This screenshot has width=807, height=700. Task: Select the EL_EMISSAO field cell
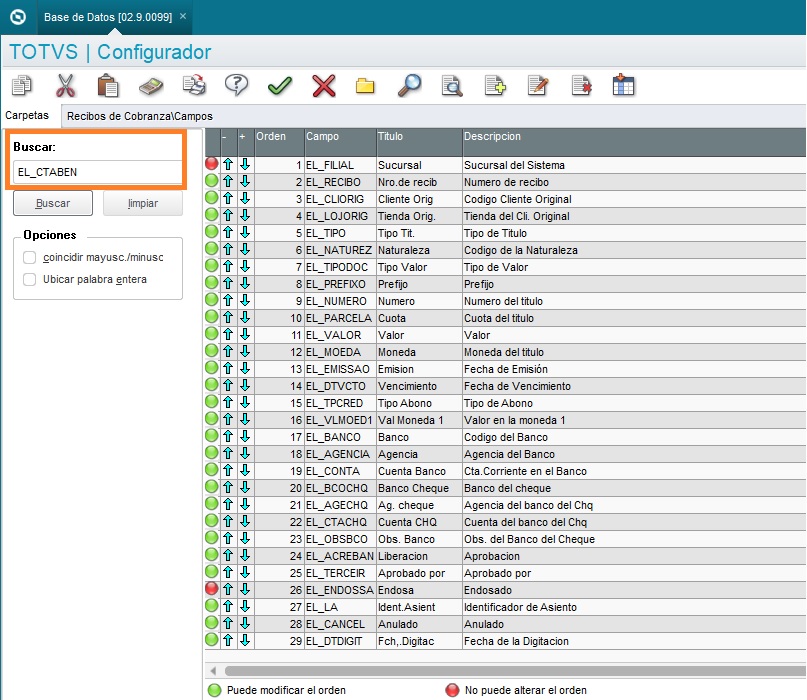coord(340,369)
